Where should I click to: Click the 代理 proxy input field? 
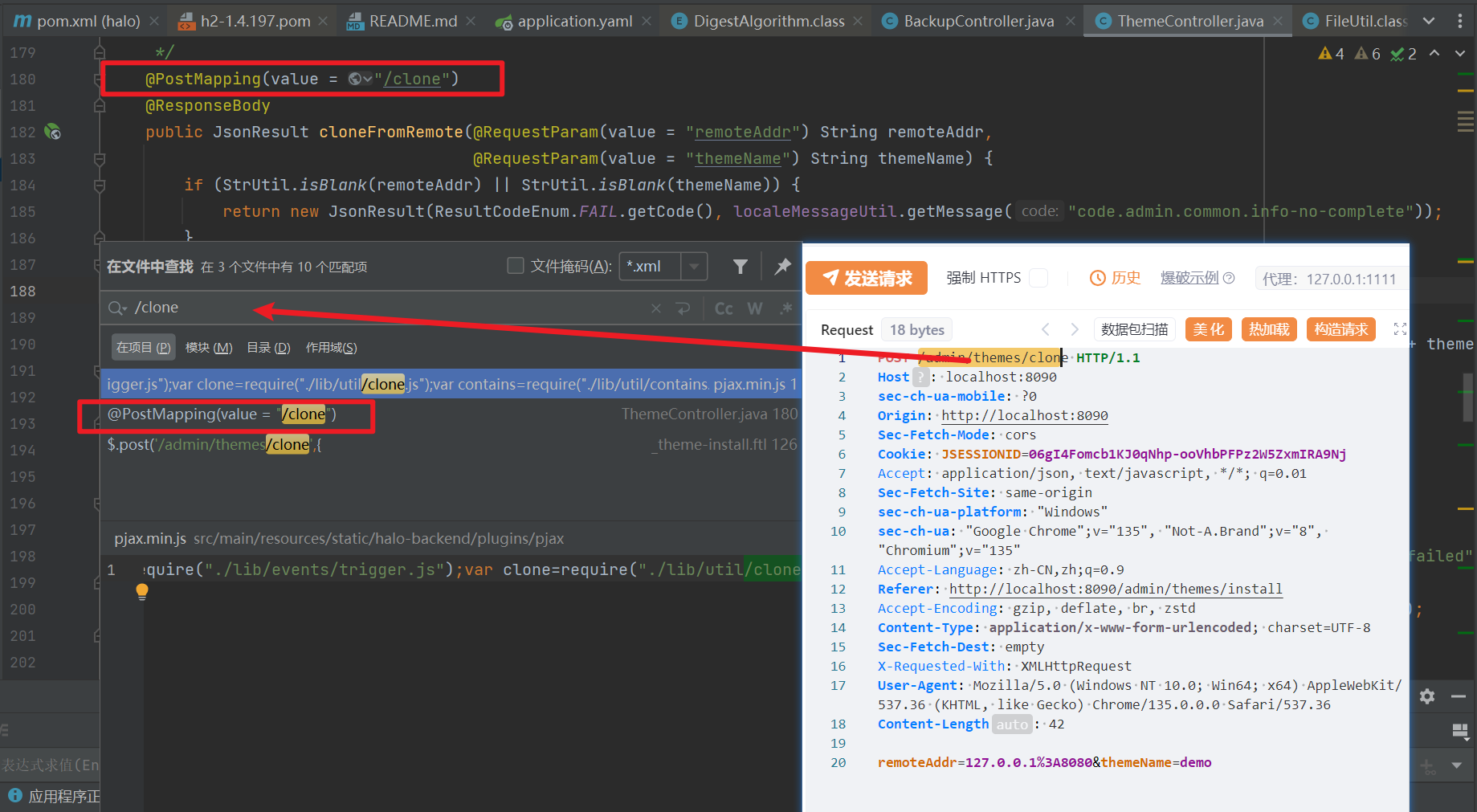pyautogui.click(x=1329, y=279)
